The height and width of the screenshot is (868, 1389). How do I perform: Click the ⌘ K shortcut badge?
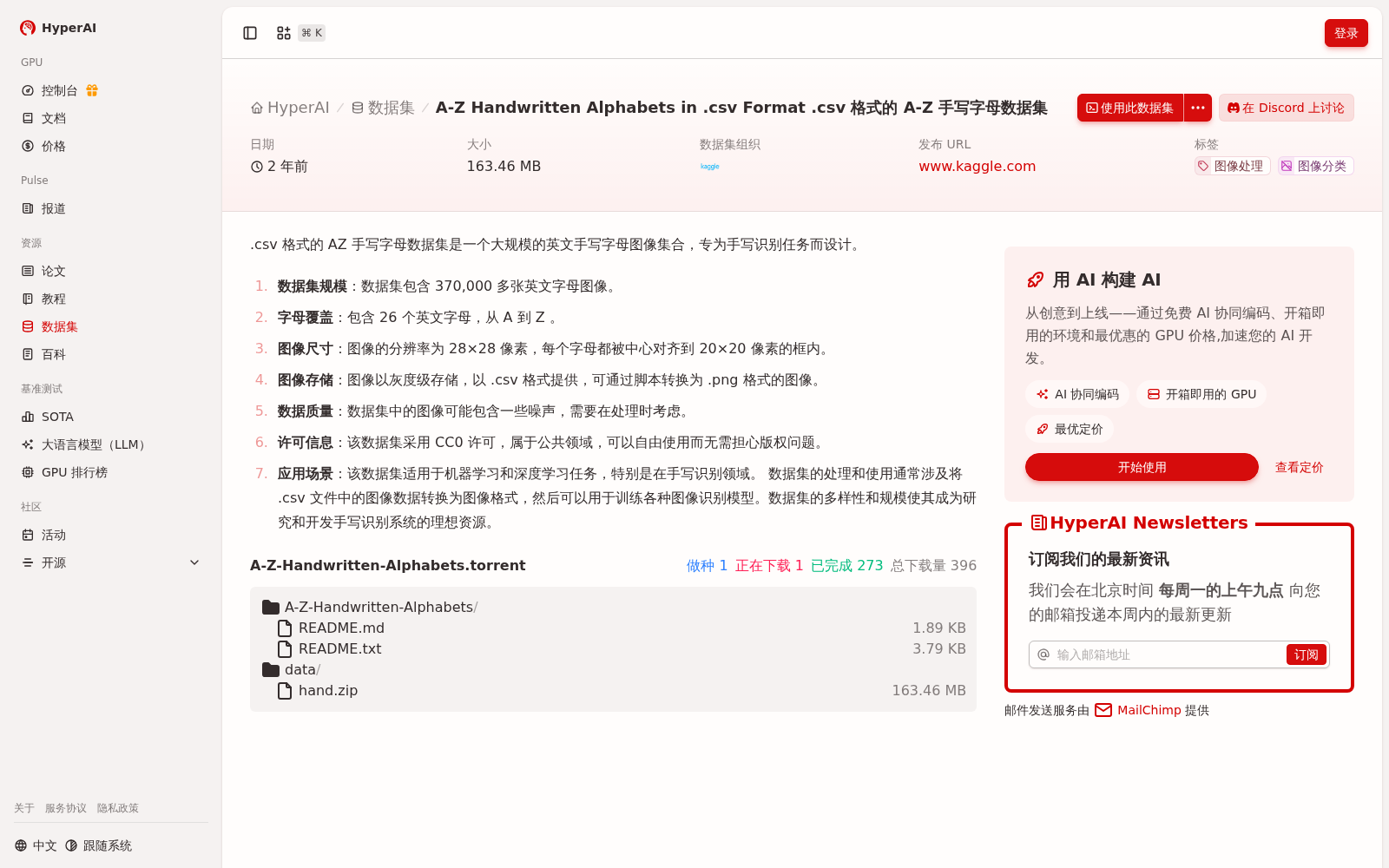[x=312, y=33]
